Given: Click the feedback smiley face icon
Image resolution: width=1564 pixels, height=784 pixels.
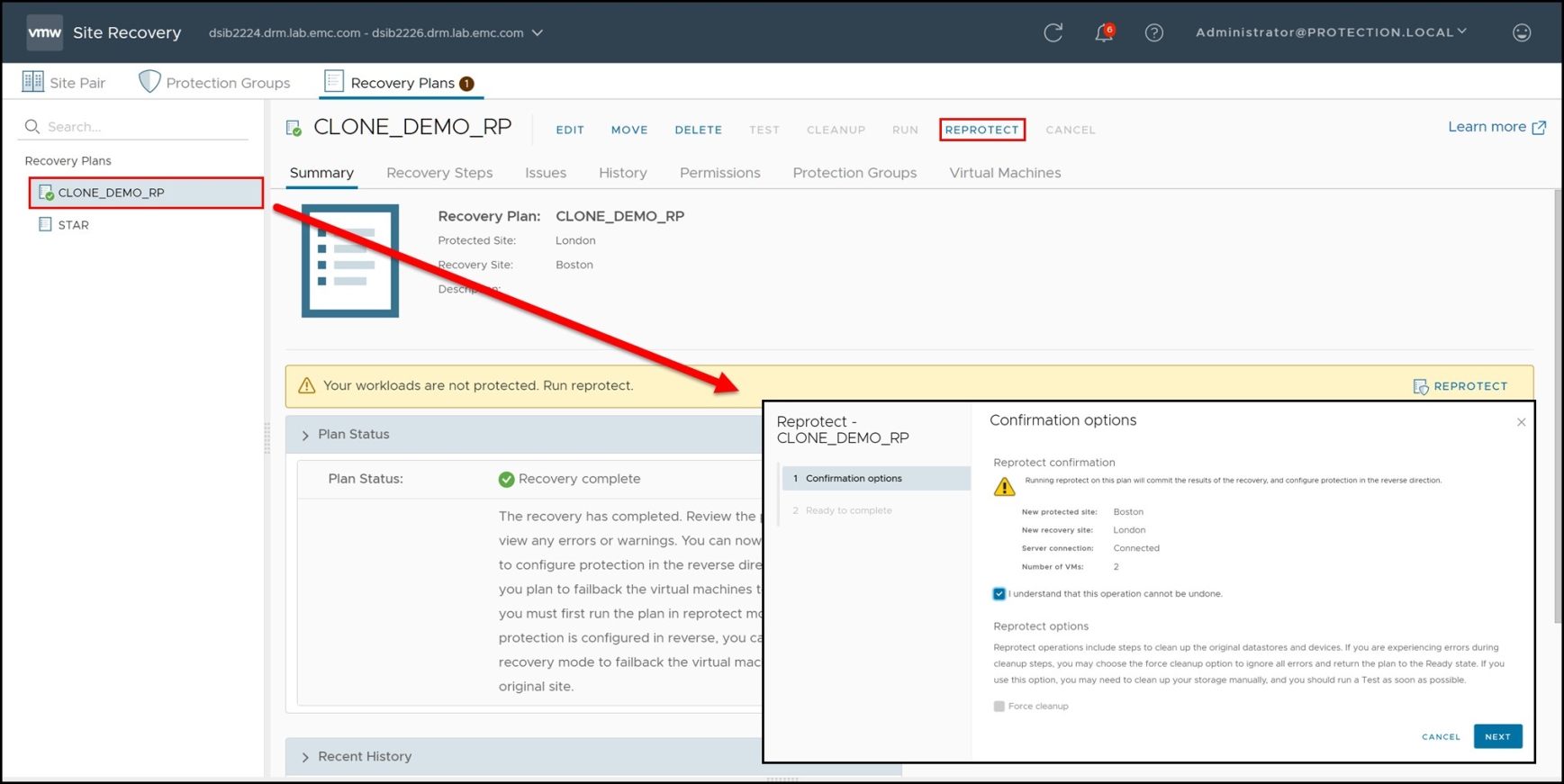Looking at the screenshot, I should coord(1522,32).
